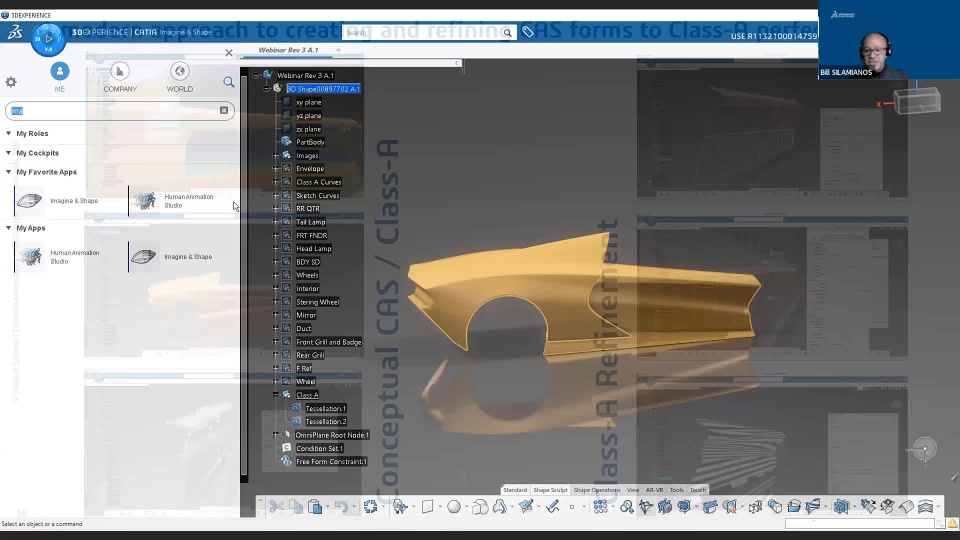The height and width of the screenshot is (540, 960).
Task: Click the Robot compass circle at bottom right
Action: pyautogui.click(x=924, y=449)
